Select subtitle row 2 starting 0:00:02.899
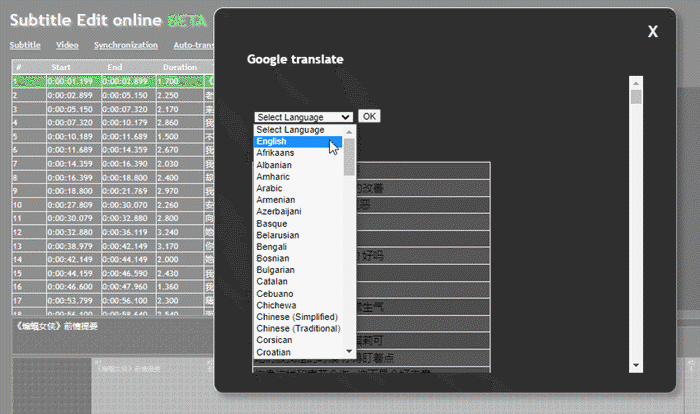 113,95
